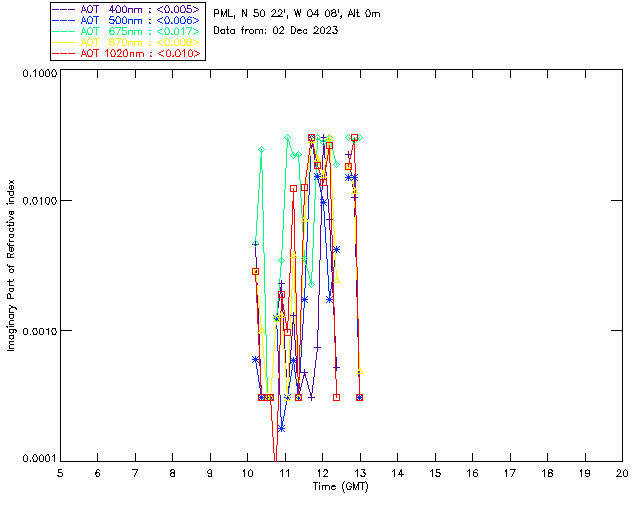Click the purple dashed line sample in legend
Screen dimensions: 640x512
(x=64, y=9)
